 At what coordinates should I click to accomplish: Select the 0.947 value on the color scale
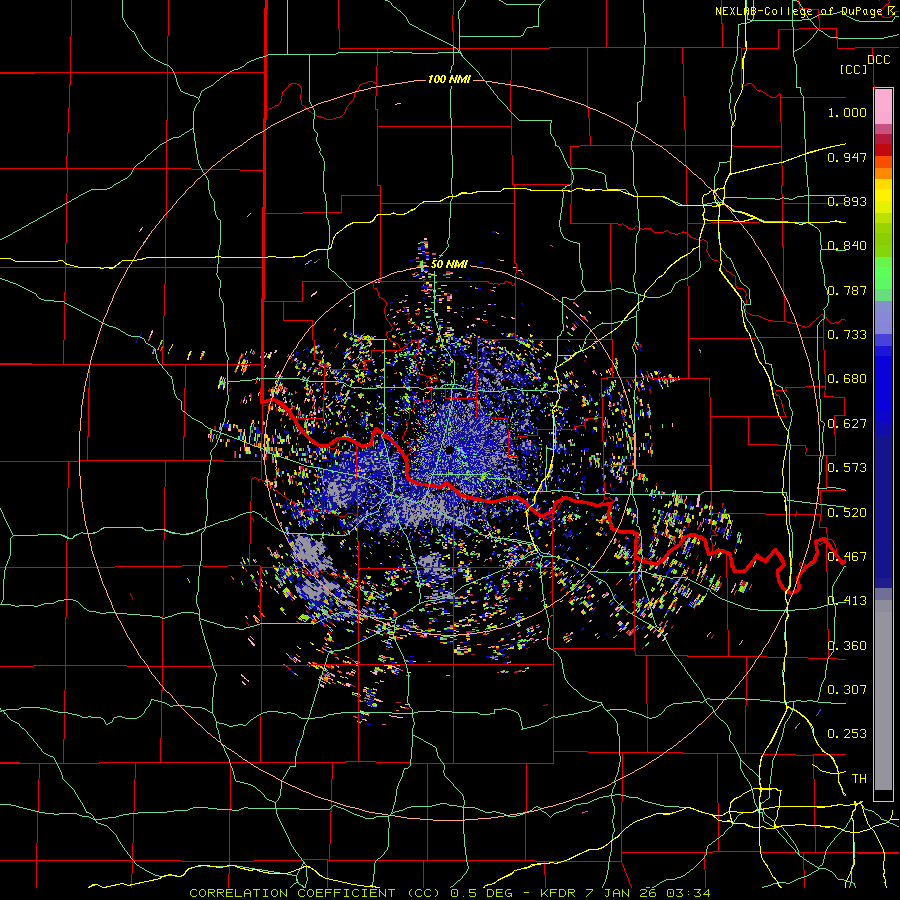coord(847,157)
